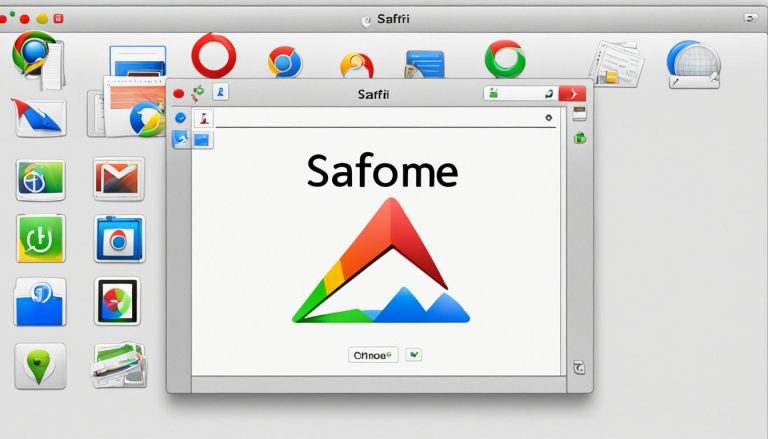Open the blue globe grid icon

click(694, 64)
